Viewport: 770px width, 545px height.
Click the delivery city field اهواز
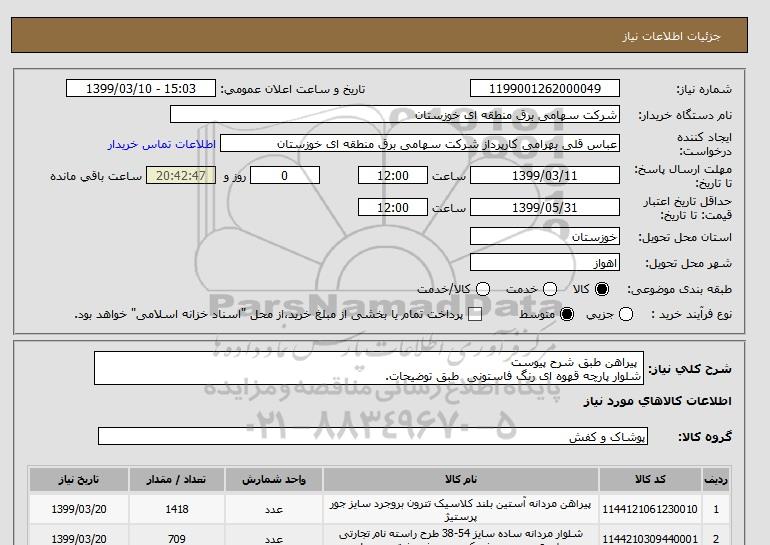click(545, 263)
